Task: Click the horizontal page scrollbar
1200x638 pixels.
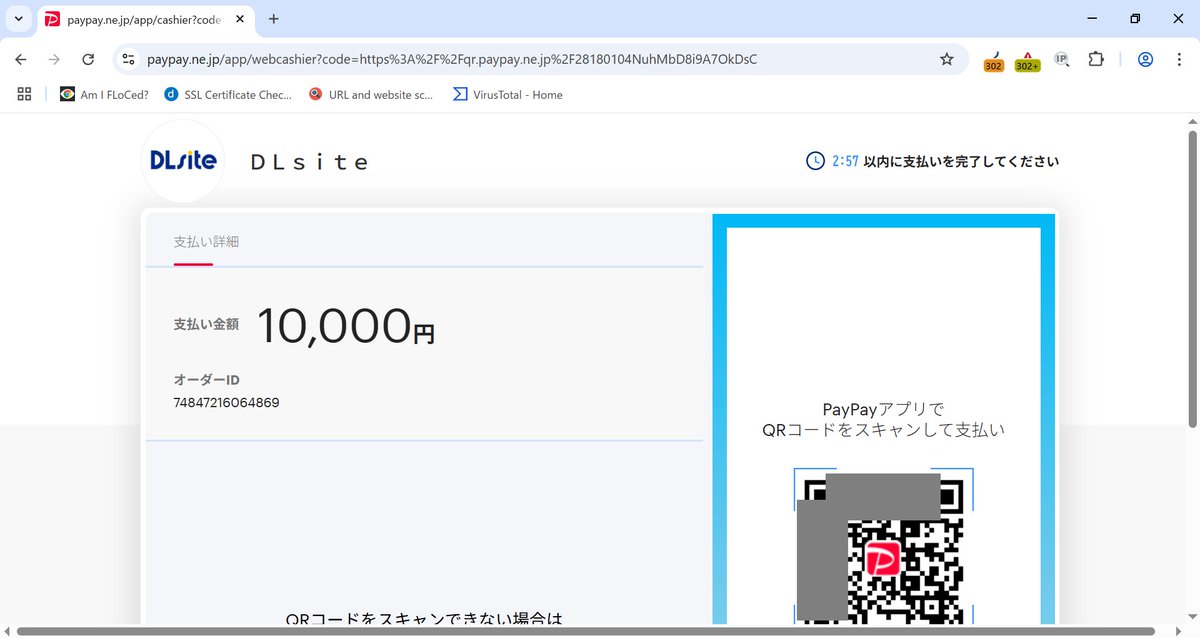Action: tap(585, 631)
